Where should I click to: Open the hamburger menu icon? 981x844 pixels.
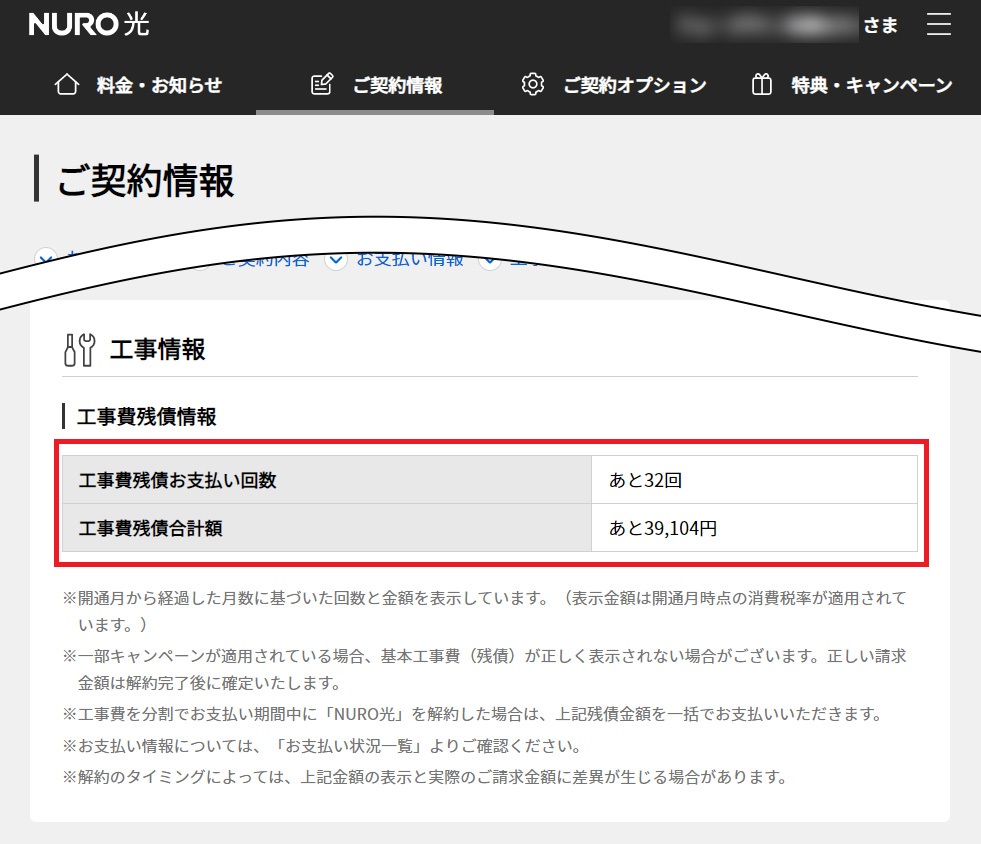938,24
